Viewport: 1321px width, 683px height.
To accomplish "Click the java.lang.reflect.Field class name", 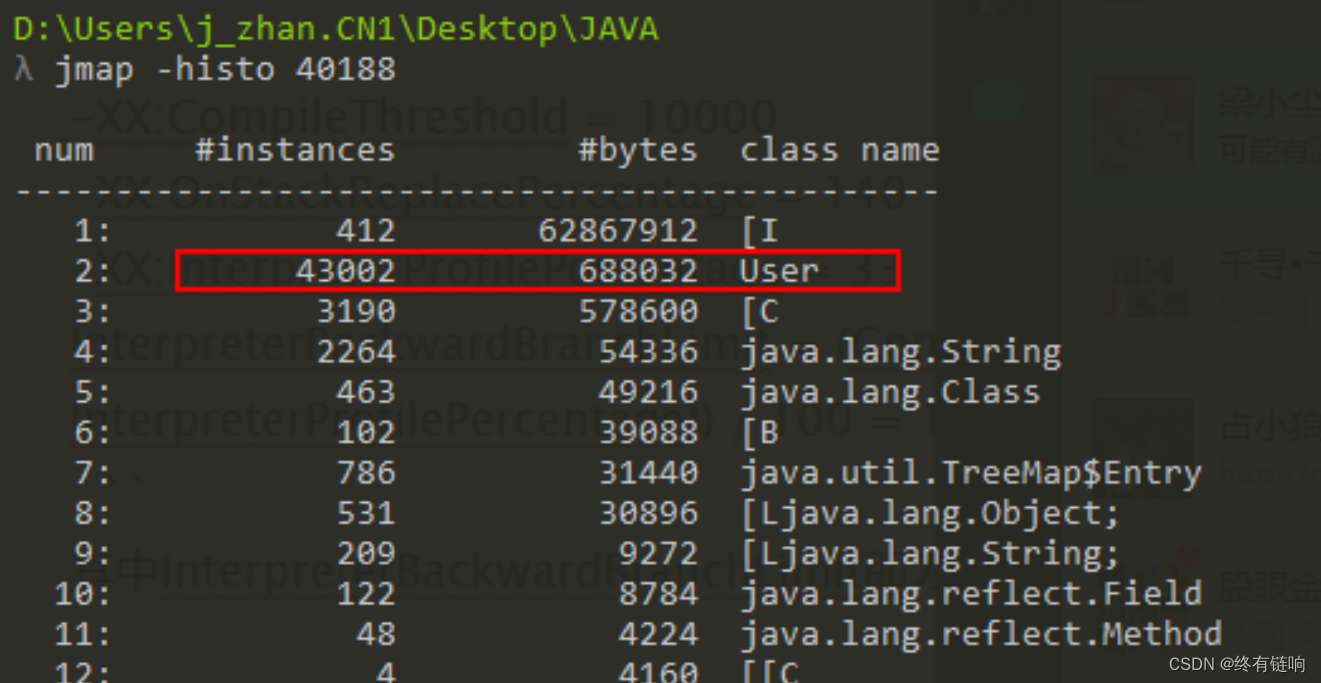I will point(971,594).
